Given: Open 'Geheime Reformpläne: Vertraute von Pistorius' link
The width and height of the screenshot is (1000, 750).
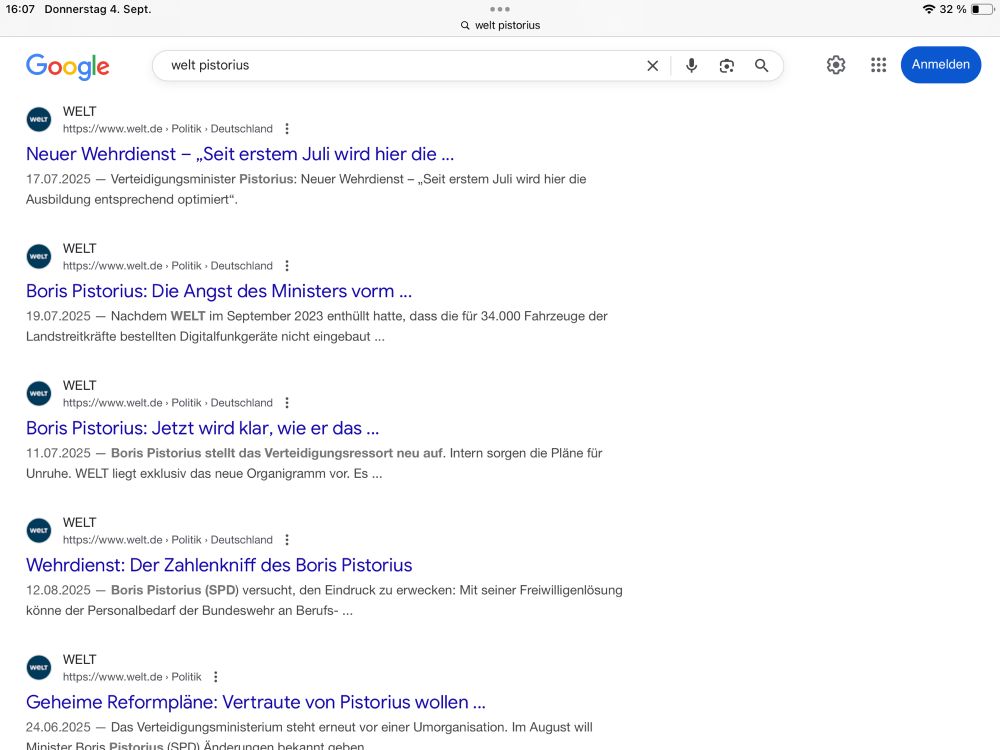Looking at the screenshot, I should click(256, 702).
